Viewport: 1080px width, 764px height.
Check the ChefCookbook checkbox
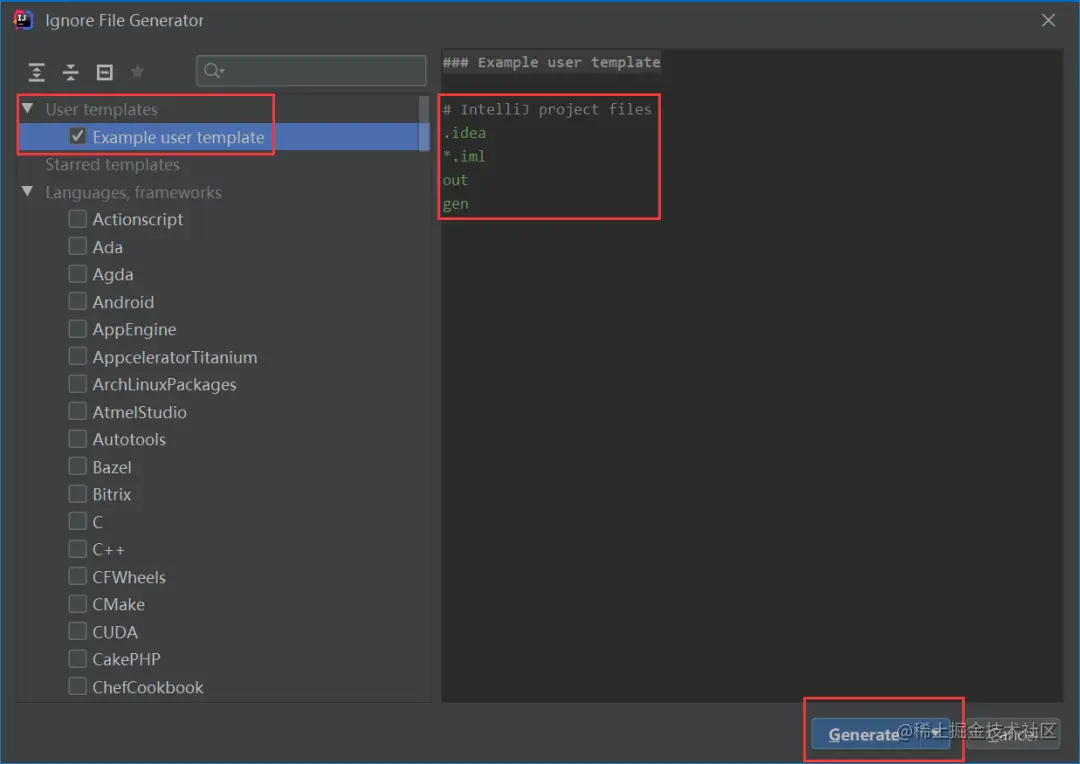[77, 687]
